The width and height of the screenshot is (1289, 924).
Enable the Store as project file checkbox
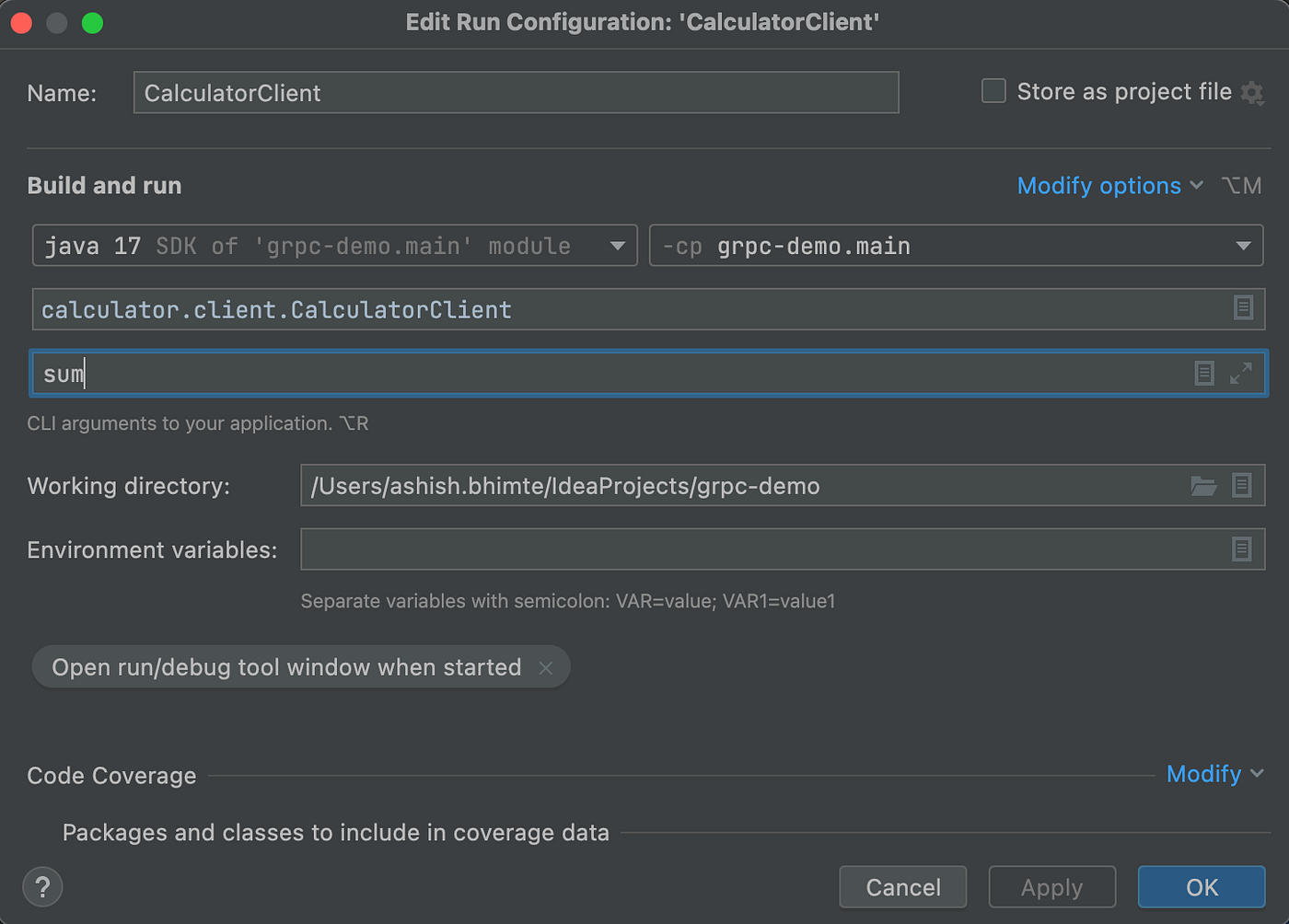point(993,91)
